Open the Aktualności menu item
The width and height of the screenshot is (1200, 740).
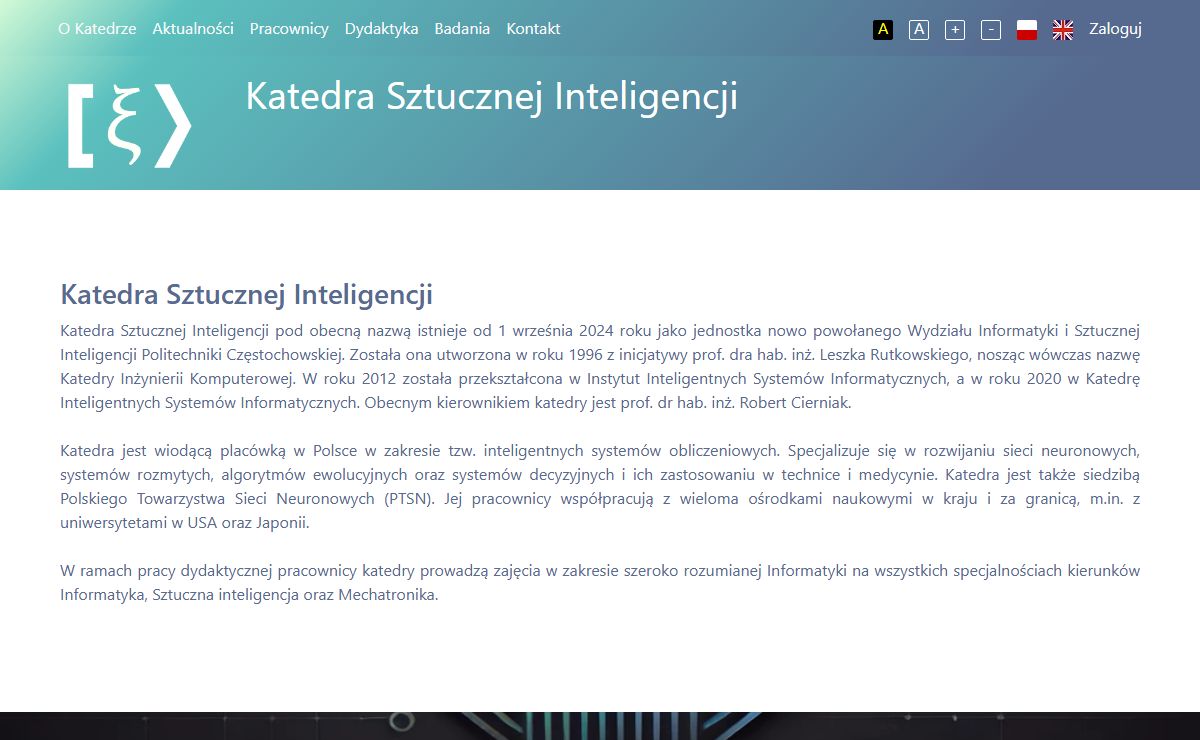coord(193,29)
